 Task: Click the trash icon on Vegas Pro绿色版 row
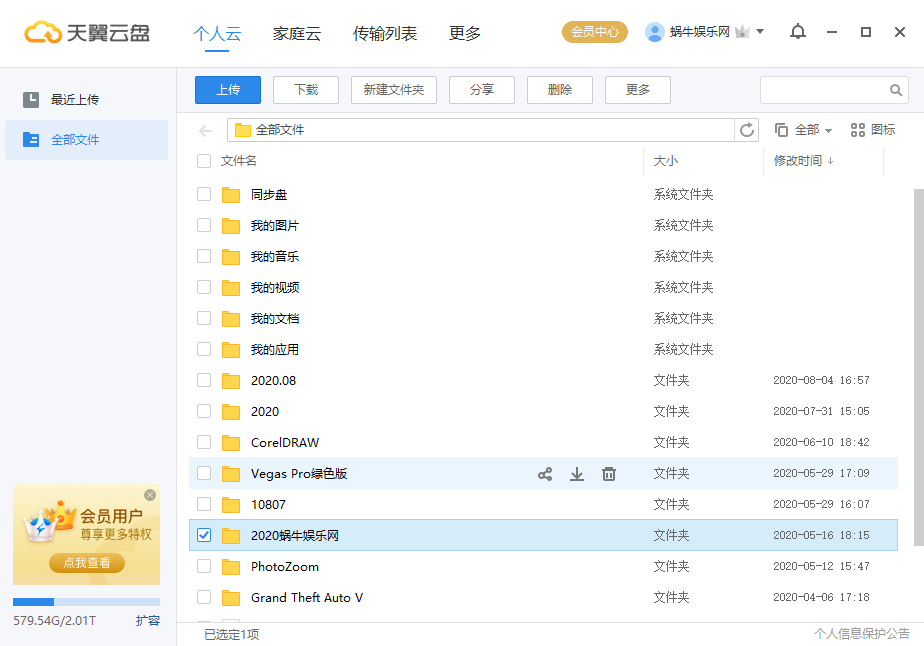(x=609, y=475)
